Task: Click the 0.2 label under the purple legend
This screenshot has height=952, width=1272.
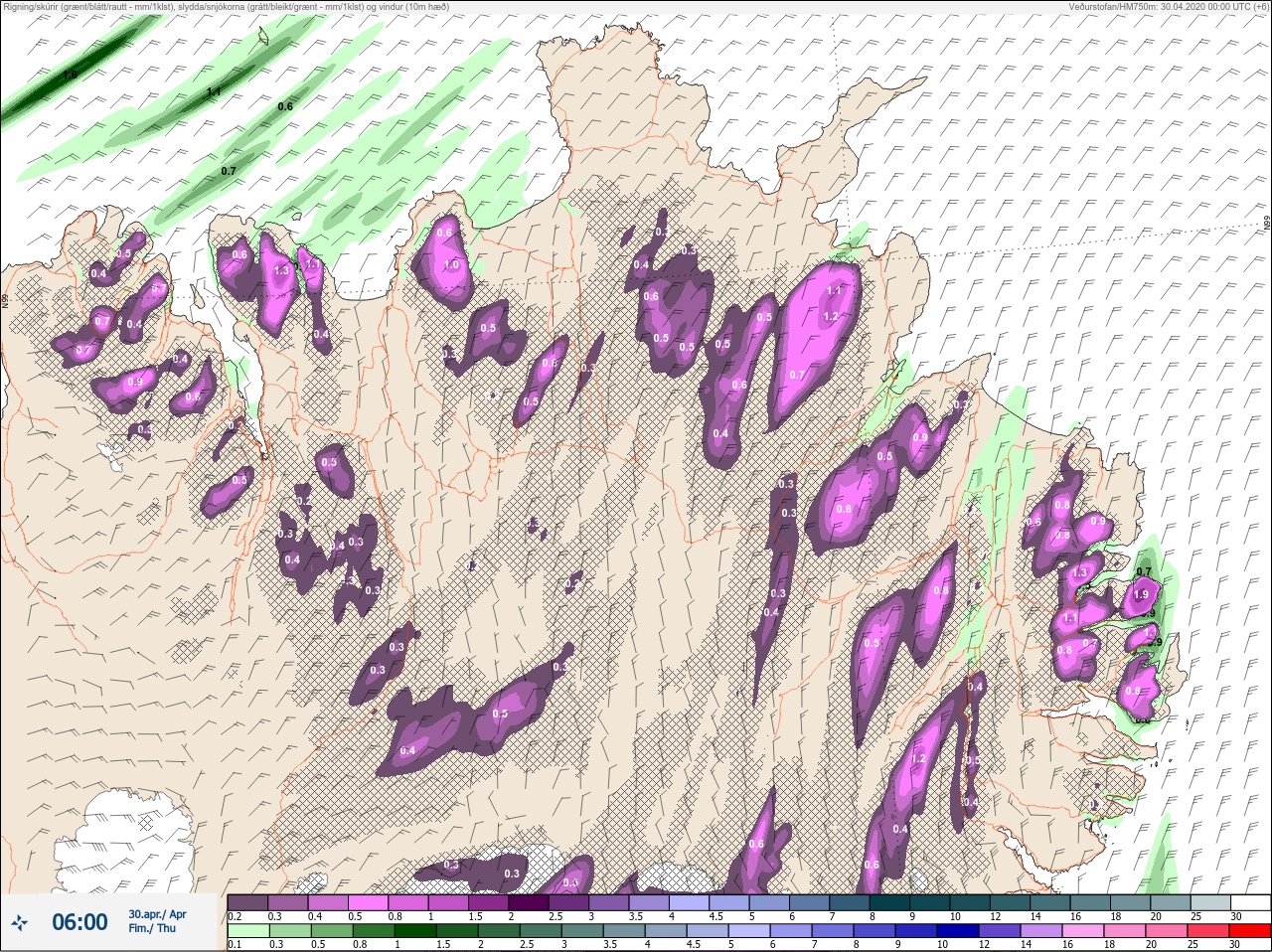Action: 235,915
